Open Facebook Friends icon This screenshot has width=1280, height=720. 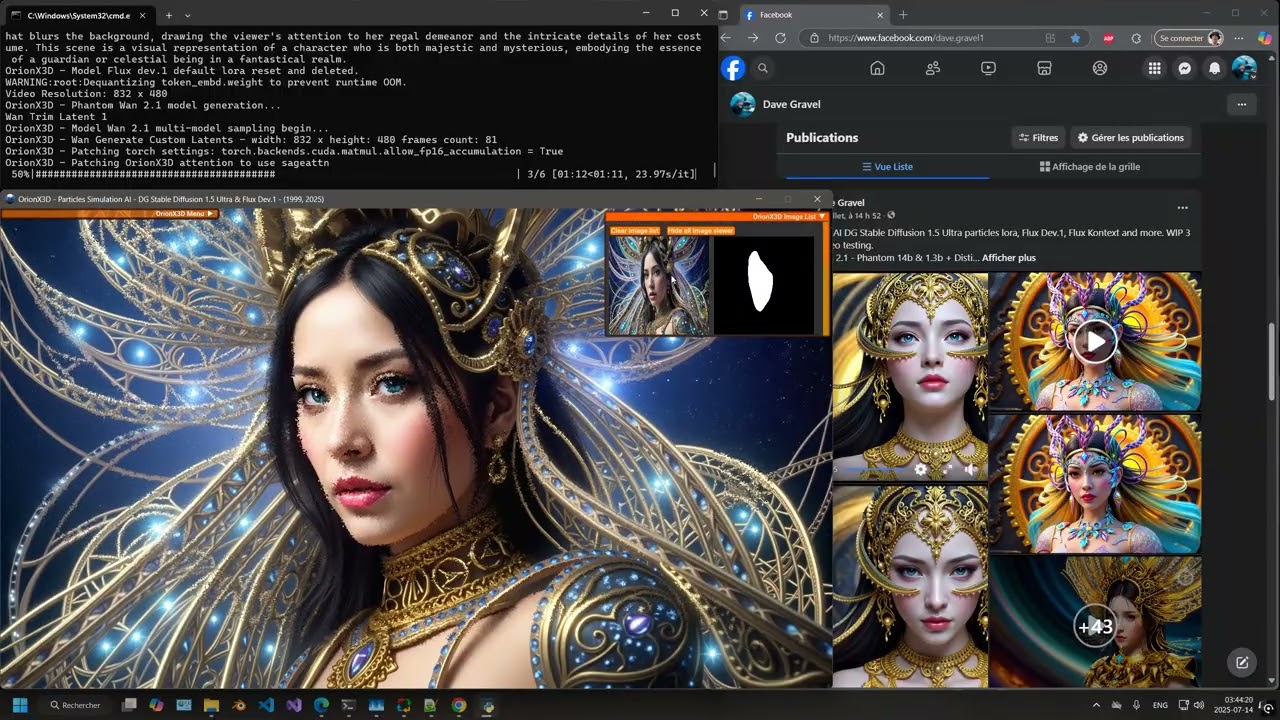pyautogui.click(x=933, y=68)
